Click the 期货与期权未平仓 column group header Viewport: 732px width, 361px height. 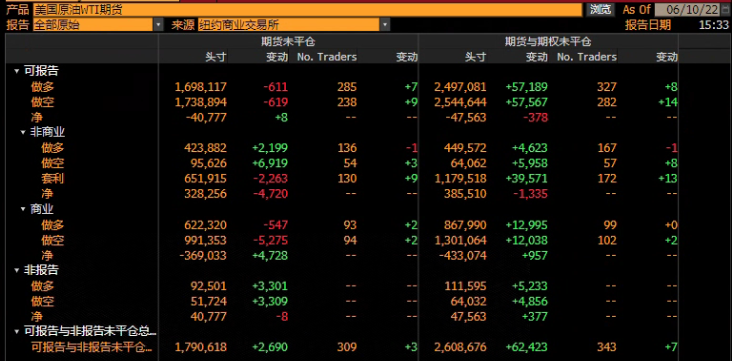pyautogui.click(x=548, y=42)
